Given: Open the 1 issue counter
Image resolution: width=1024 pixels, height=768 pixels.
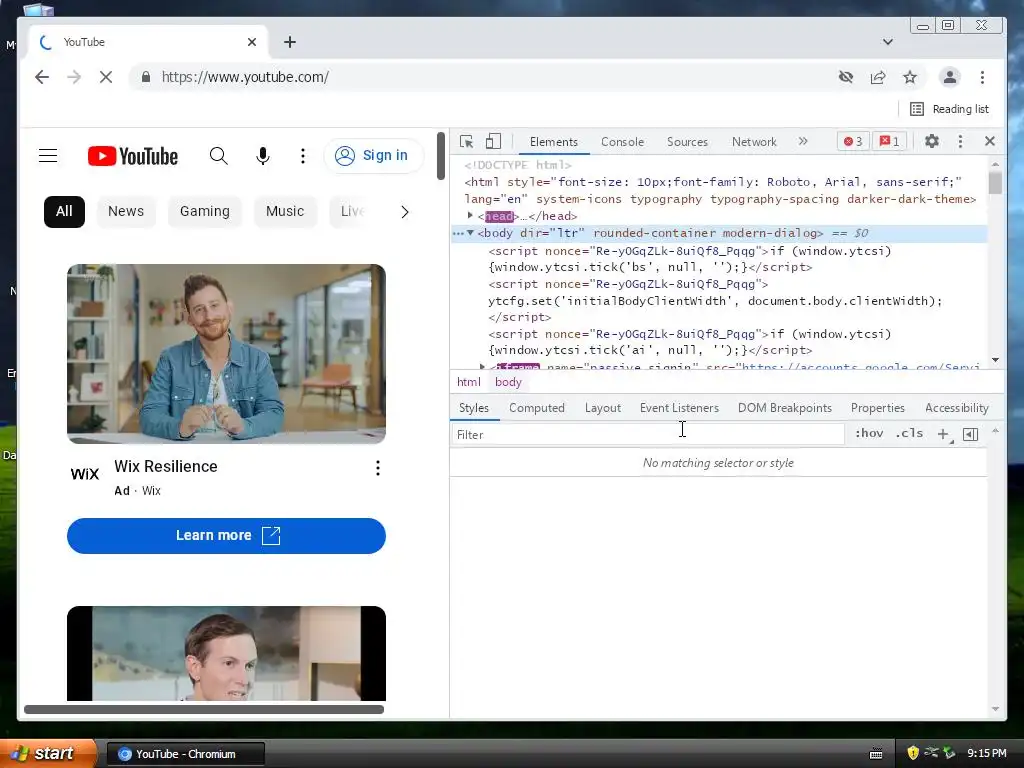Looking at the screenshot, I should tap(889, 141).
